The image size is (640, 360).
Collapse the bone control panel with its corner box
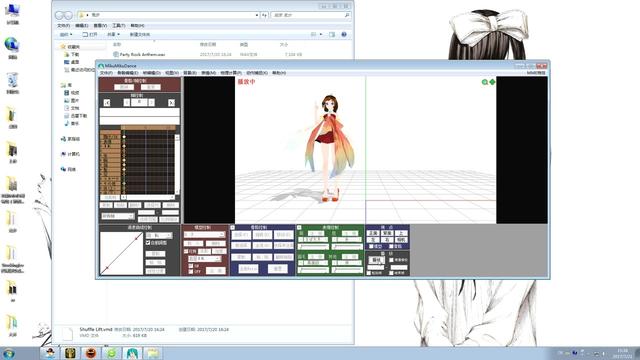coord(232,227)
